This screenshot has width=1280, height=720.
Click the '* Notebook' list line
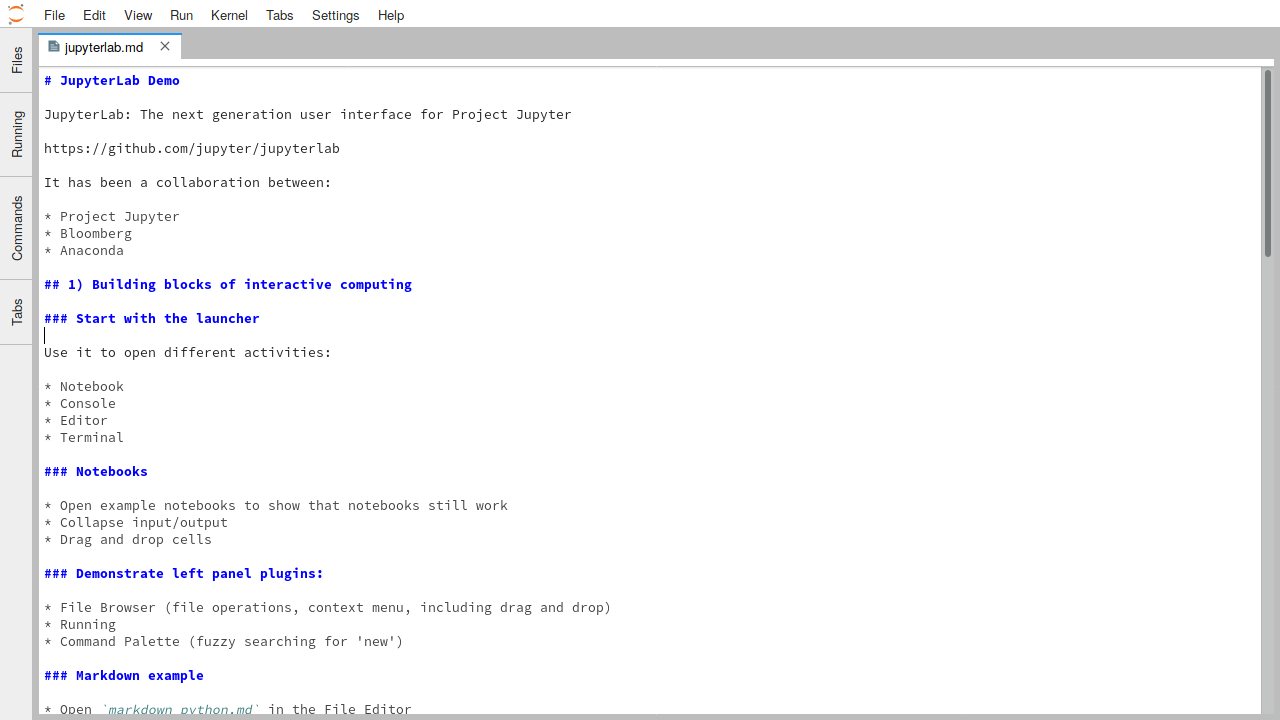(84, 386)
